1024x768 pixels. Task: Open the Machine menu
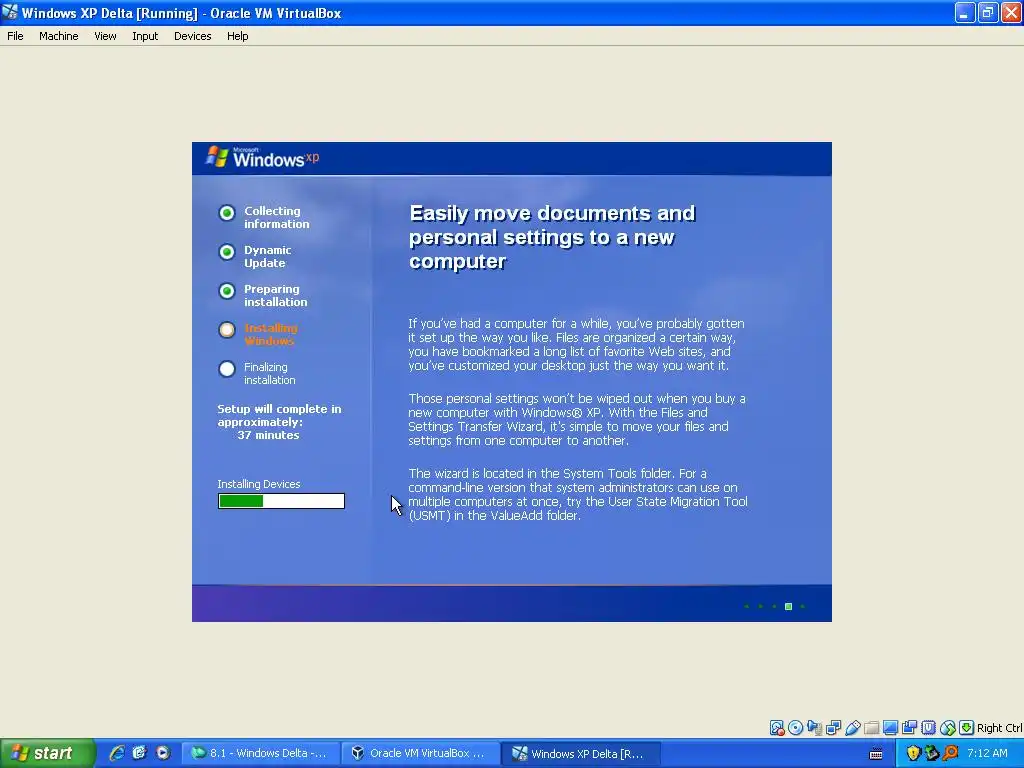[x=59, y=36]
